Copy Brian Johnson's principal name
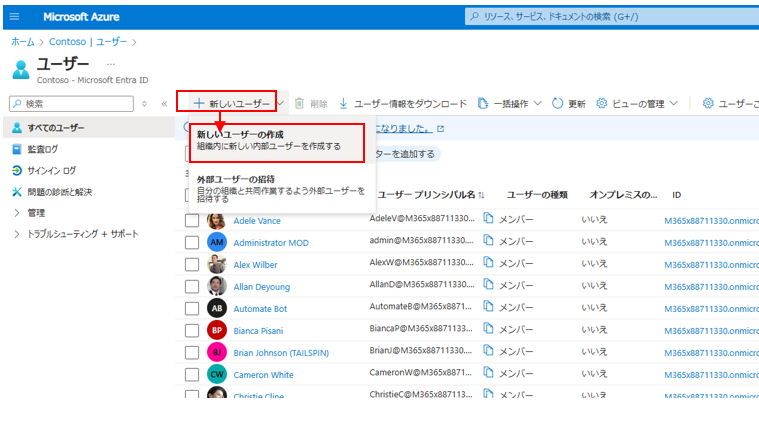Image resolution: width=759 pixels, height=427 pixels. (488, 351)
